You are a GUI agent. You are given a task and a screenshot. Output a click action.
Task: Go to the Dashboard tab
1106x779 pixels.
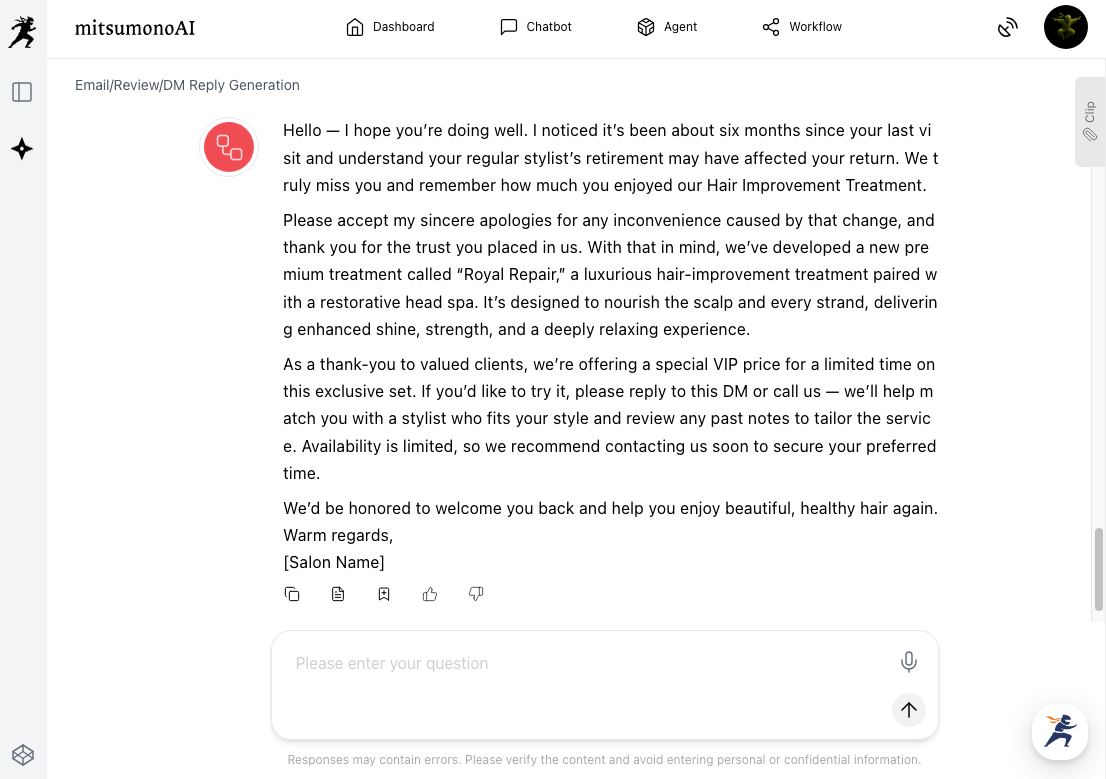tap(390, 27)
